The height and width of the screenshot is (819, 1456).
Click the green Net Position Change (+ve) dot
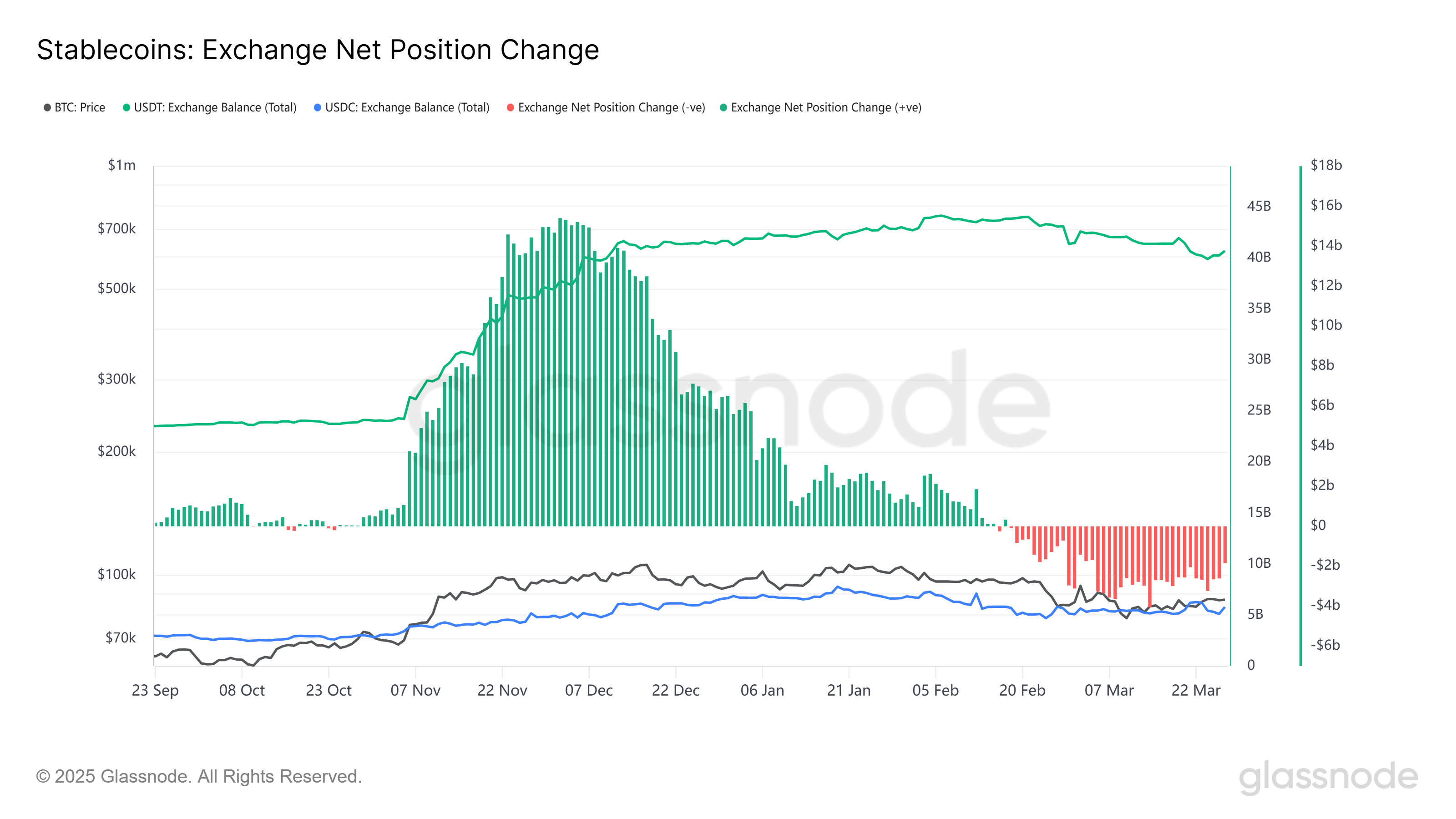tap(723, 107)
